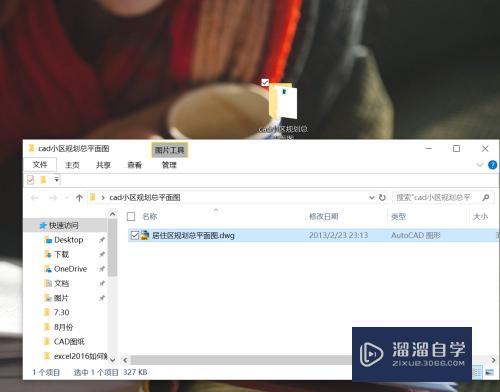Viewport: 500px width, 392px height.
Task: Open the 管理 ribbon tab
Action: [169, 165]
